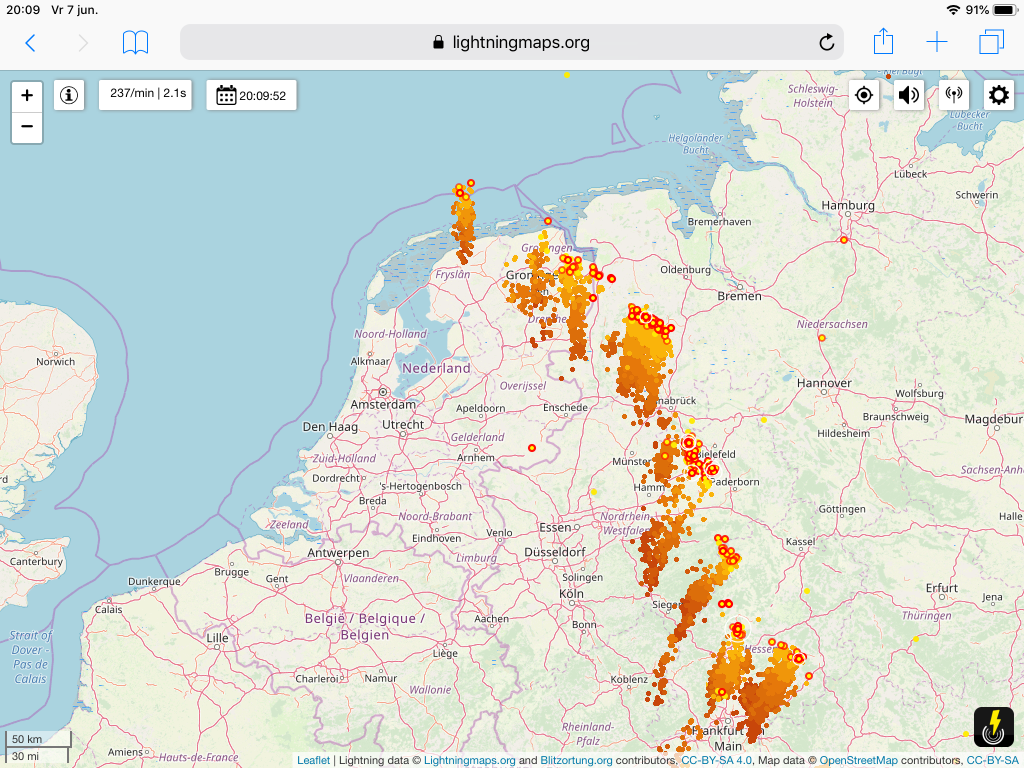Screen dimensions: 1024x768
Task: Add a new Safari tab
Action: (x=936, y=42)
